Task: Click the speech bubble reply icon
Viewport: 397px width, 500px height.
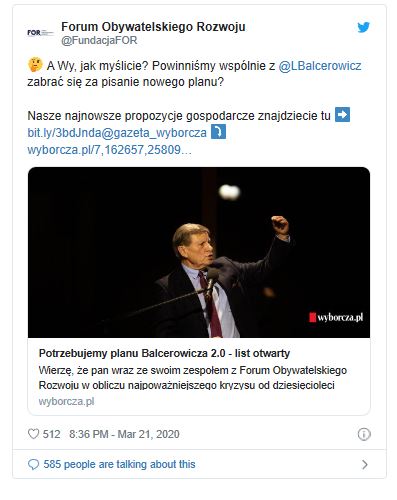Action: [x=33, y=464]
